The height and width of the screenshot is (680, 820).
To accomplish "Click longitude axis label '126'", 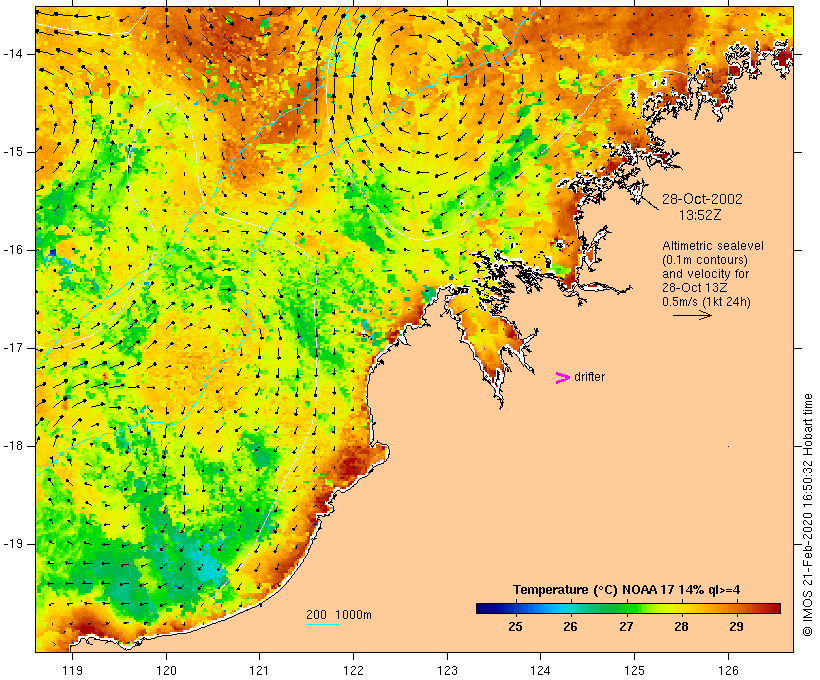I will coord(728,670).
